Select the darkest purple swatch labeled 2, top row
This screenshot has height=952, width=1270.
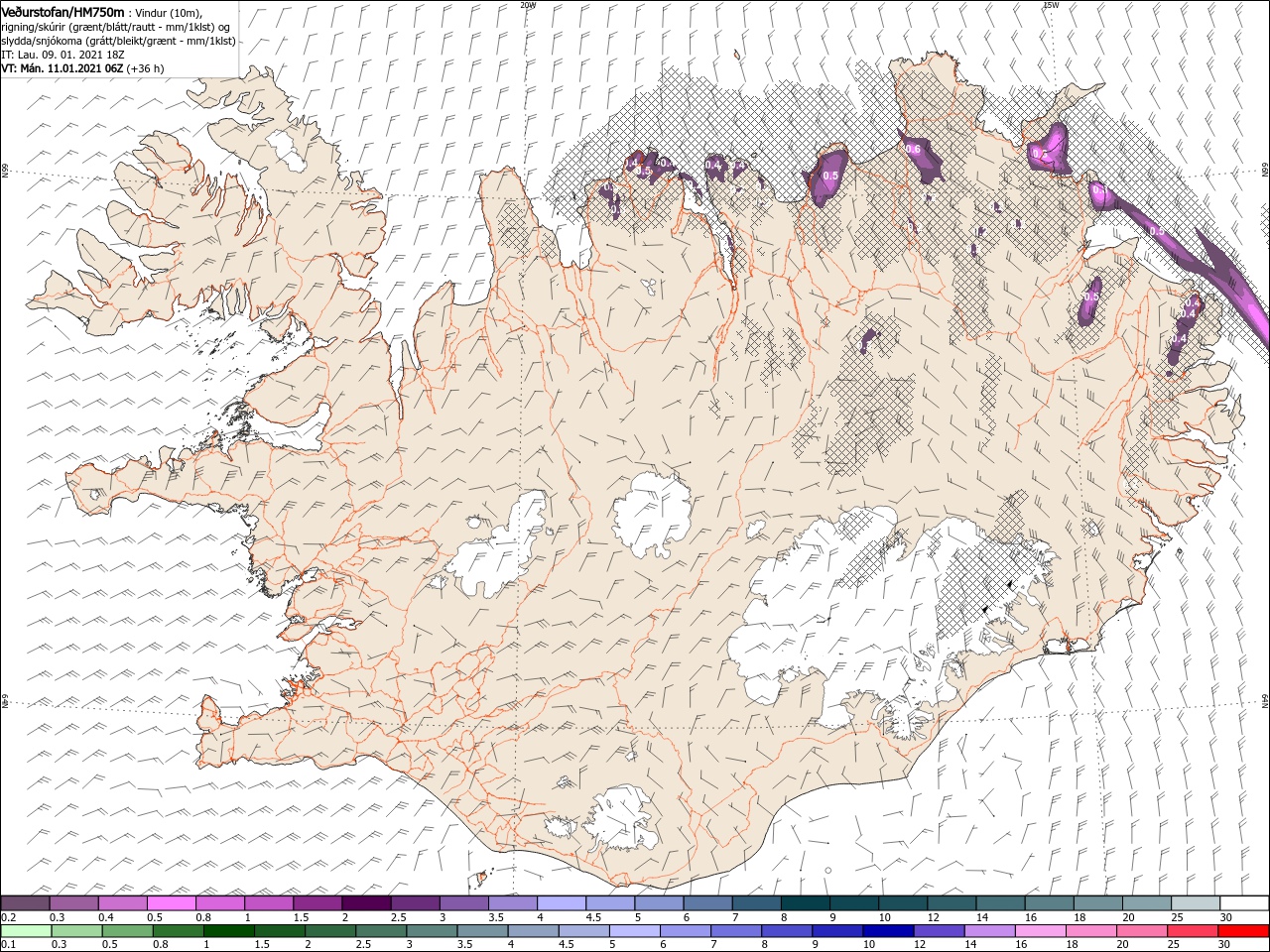click(366, 903)
